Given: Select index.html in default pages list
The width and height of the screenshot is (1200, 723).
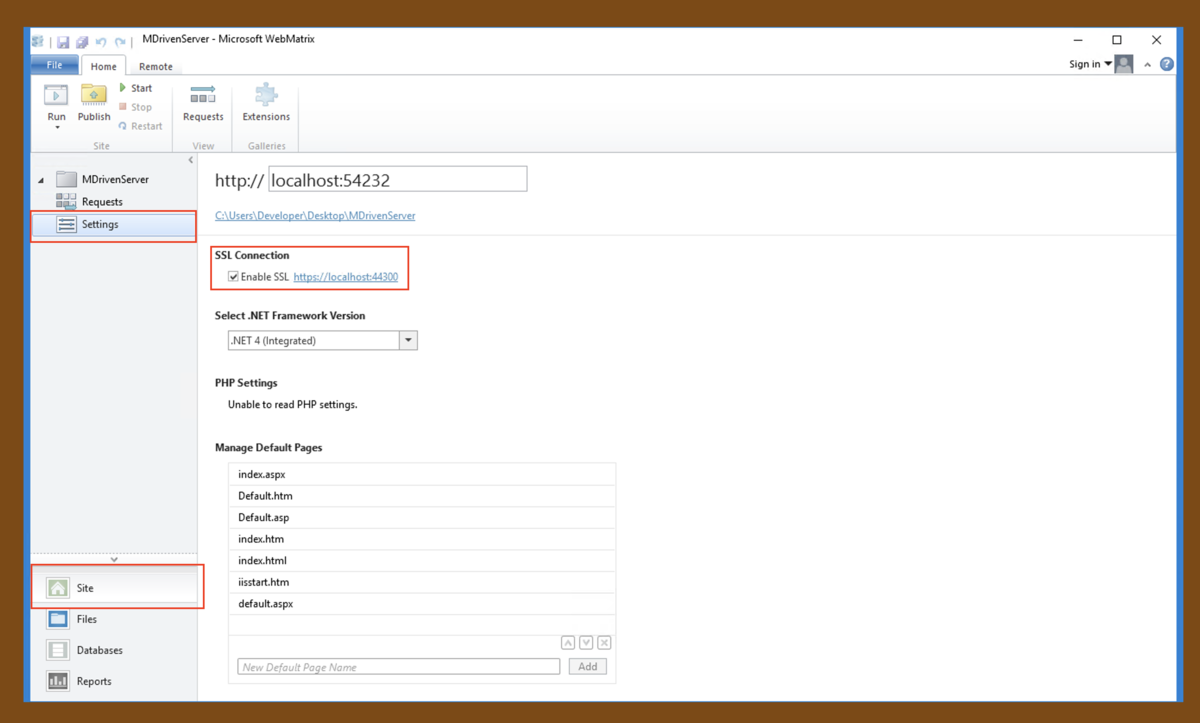Looking at the screenshot, I should pyautogui.click(x=422, y=561).
